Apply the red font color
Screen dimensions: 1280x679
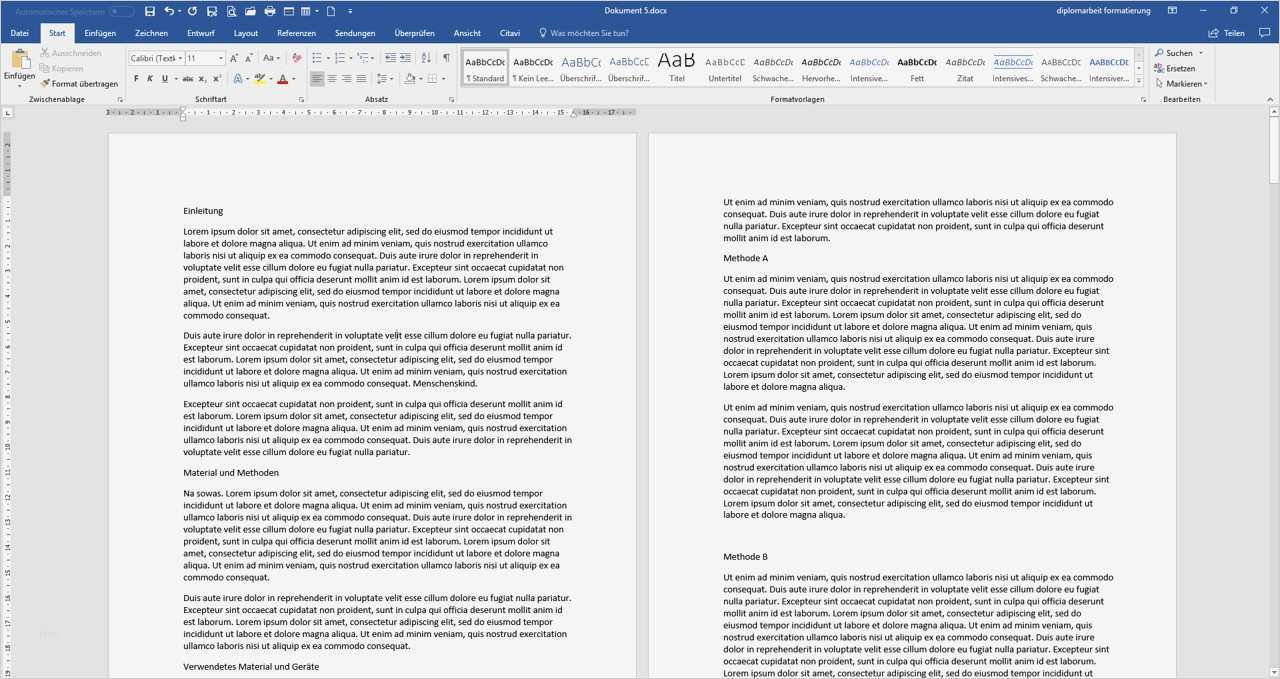282,78
